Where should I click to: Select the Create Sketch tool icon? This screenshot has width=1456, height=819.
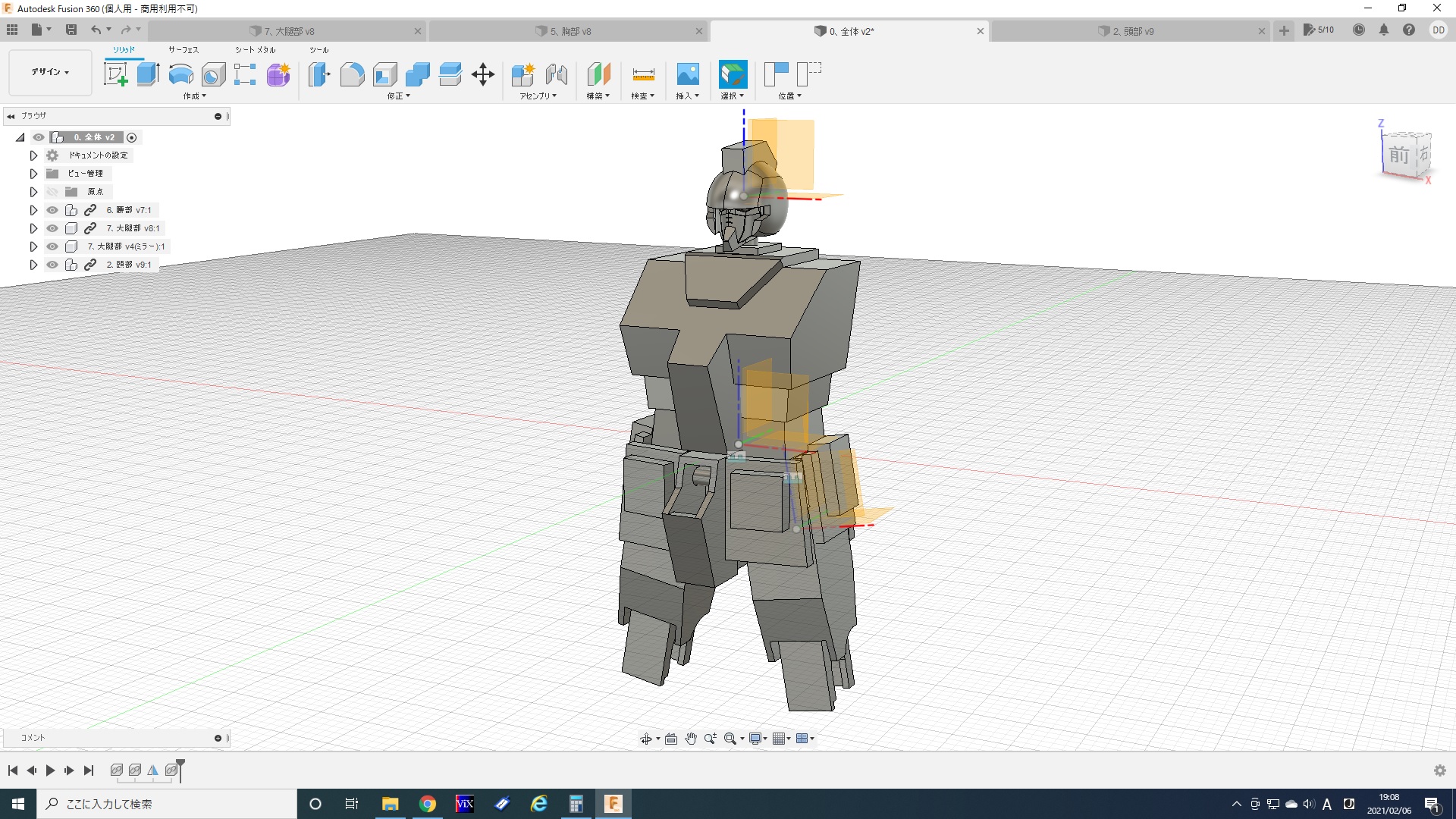[115, 74]
